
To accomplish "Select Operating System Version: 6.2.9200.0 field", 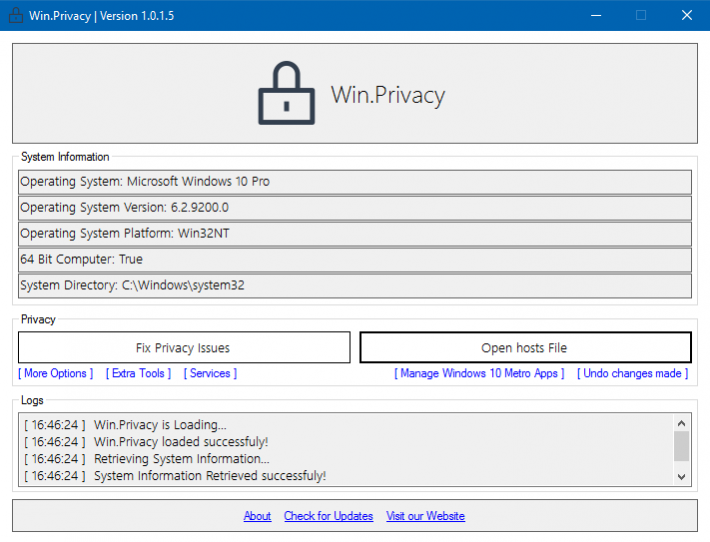I will pos(355,208).
